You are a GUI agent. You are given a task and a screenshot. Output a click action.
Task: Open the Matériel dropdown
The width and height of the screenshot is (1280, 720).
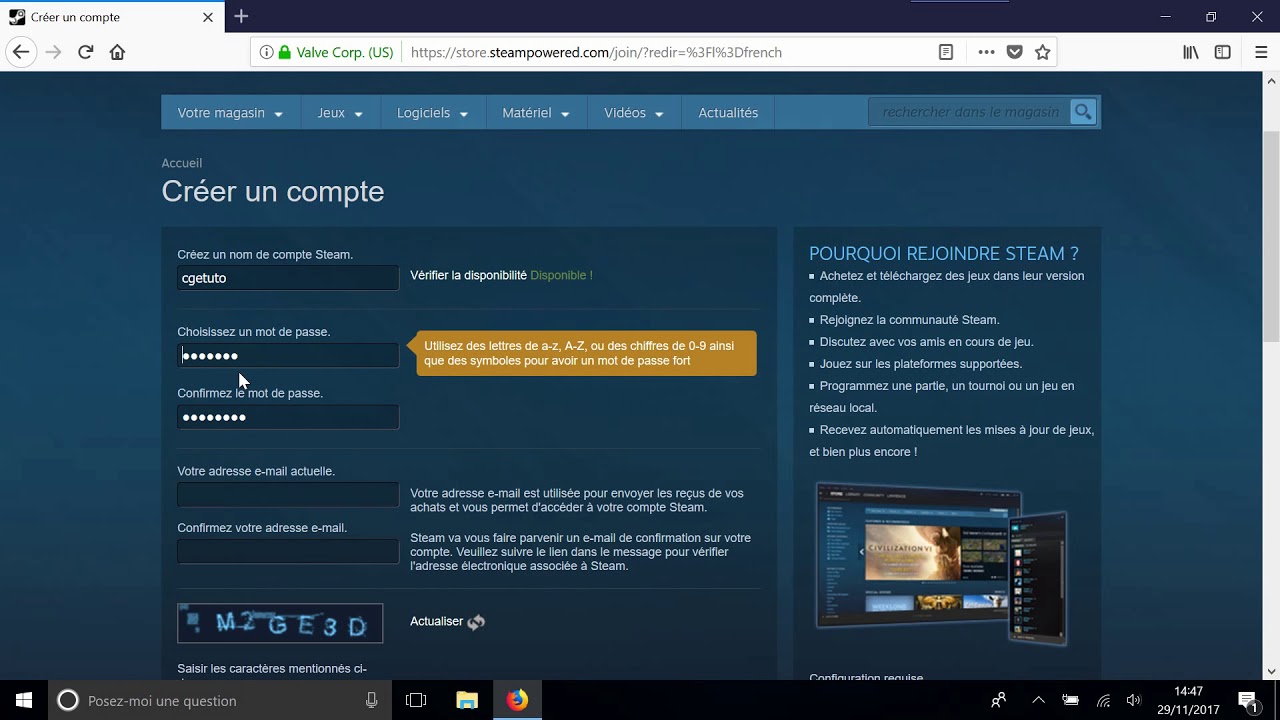coord(535,112)
